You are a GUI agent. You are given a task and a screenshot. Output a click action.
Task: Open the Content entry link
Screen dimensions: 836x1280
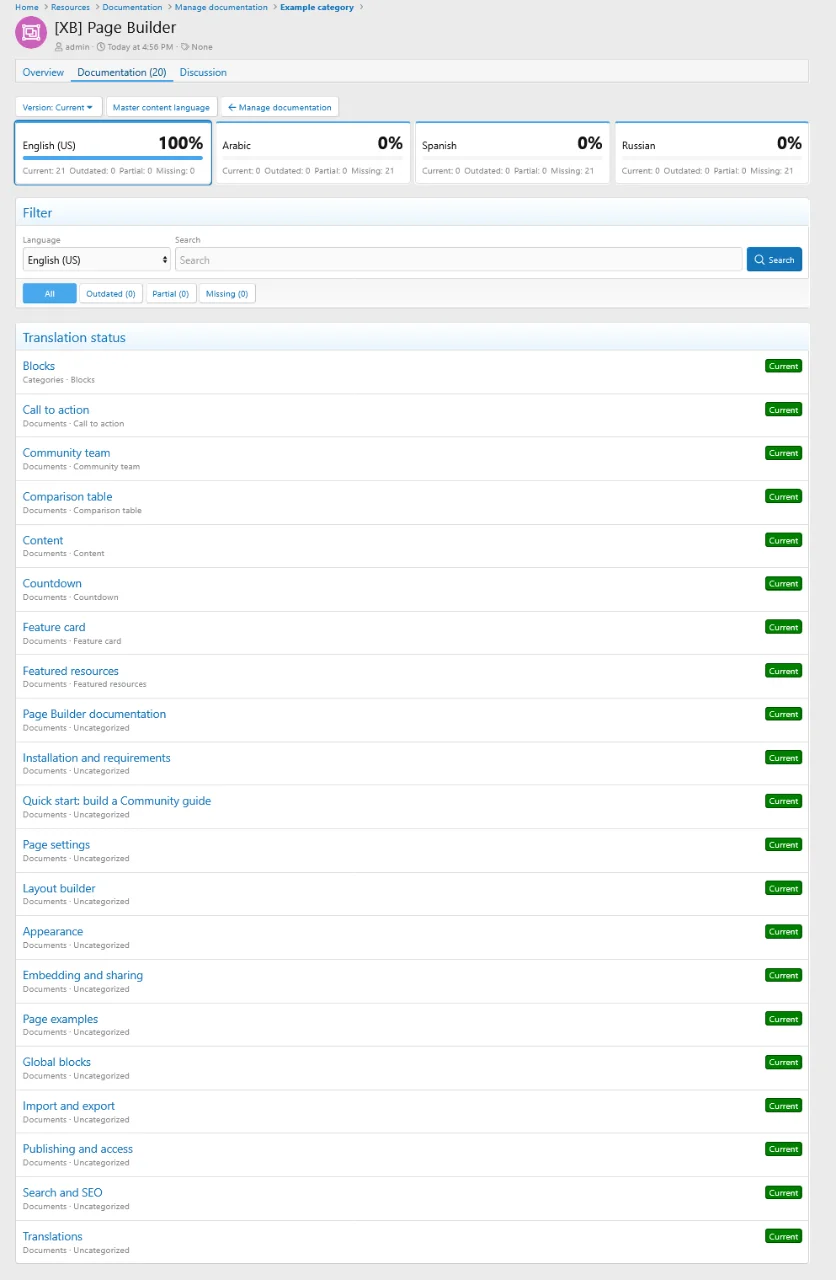[43, 540]
